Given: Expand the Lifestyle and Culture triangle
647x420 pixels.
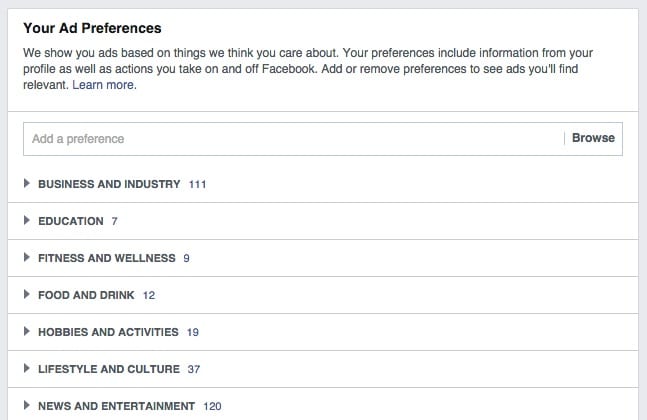Looking at the screenshot, I should pos(27,369).
